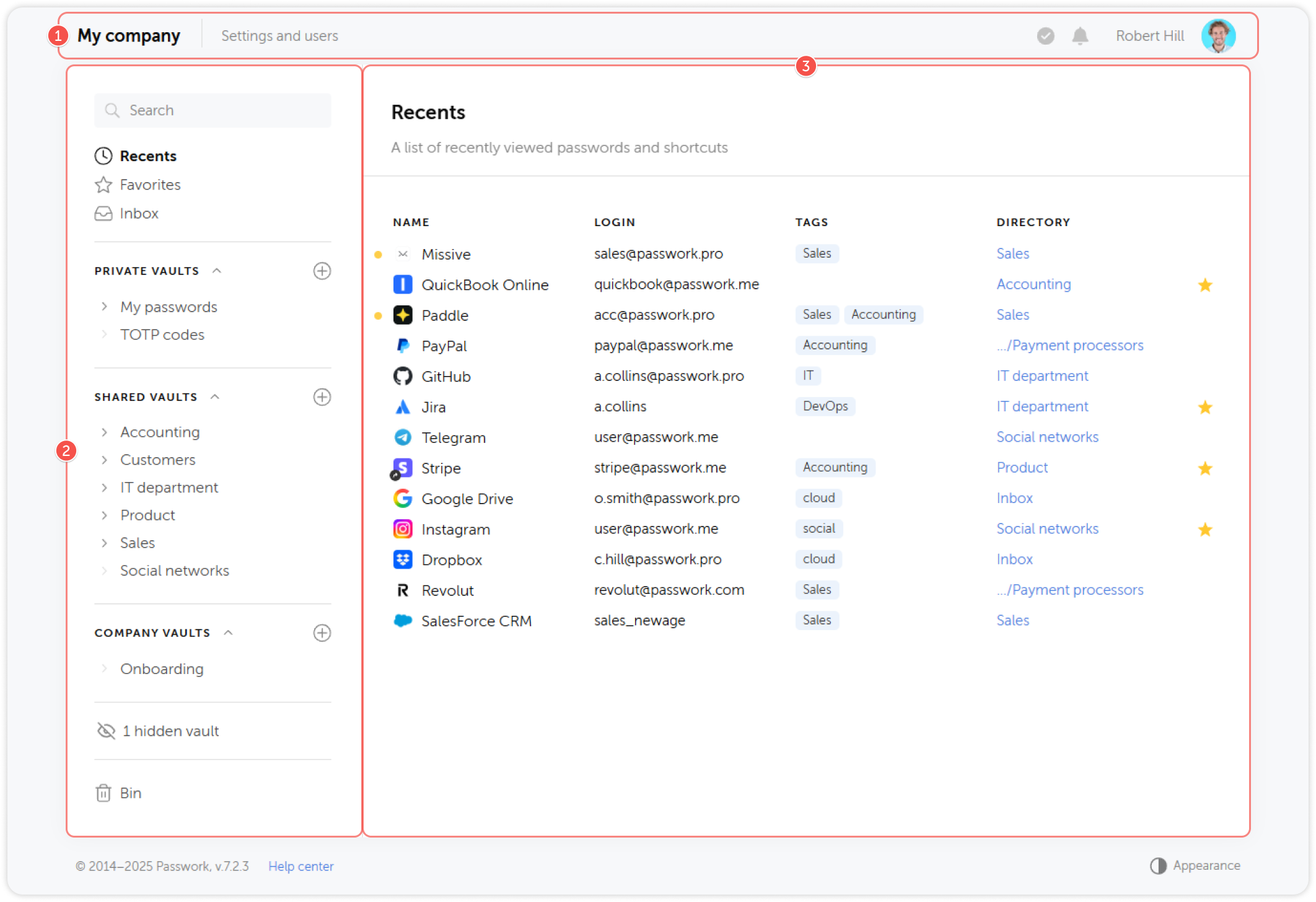Switch to the Favorites section

149,184
